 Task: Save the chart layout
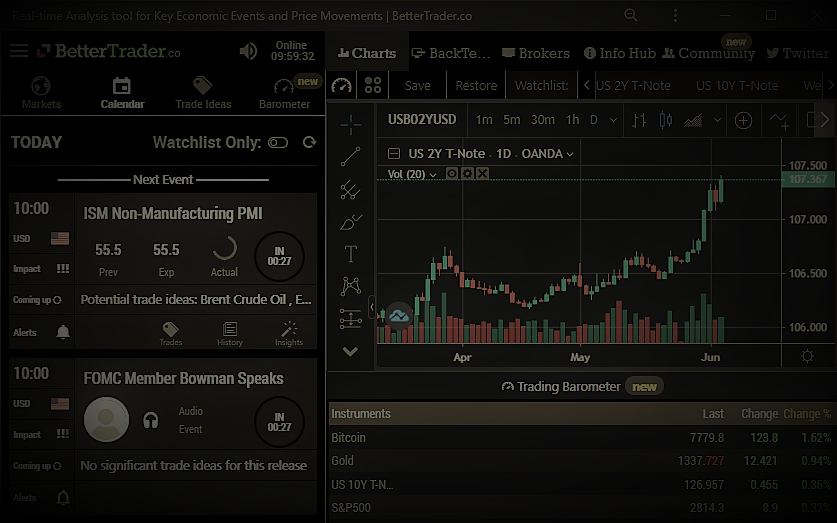[x=417, y=85]
